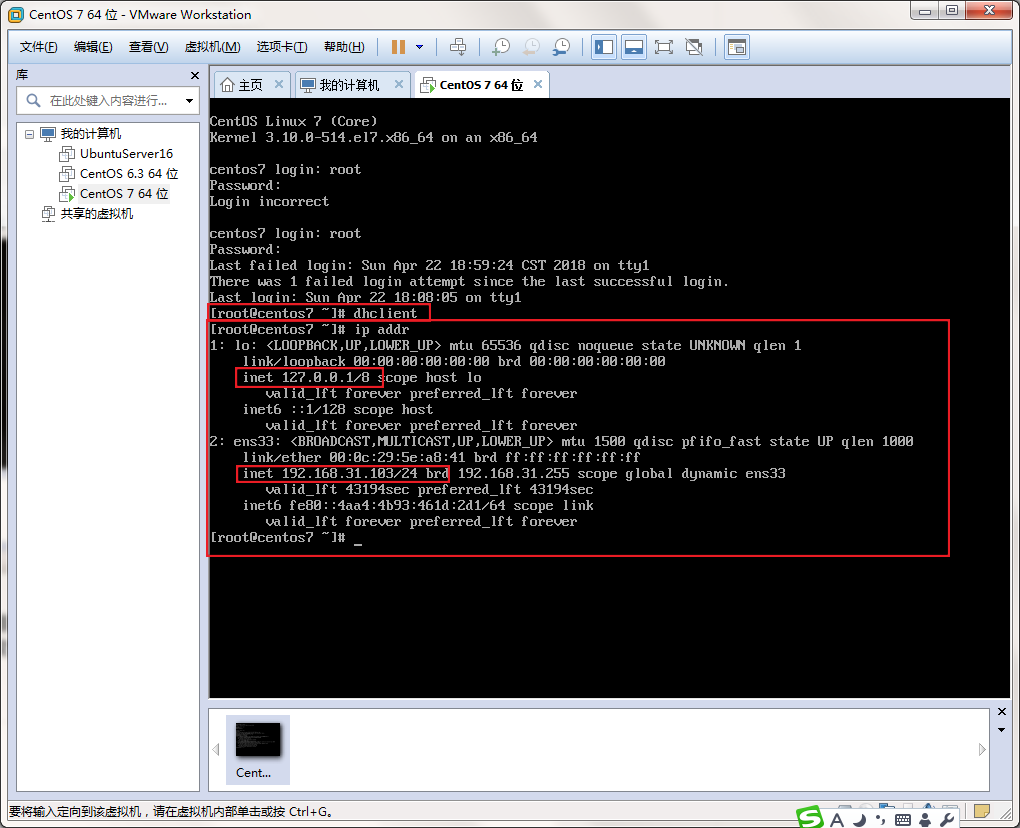The width and height of the screenshot is (1020, 828).
Task: Revert the virtual machine to a snapshot
Action: pyautogui.click(x=531, y=47)
